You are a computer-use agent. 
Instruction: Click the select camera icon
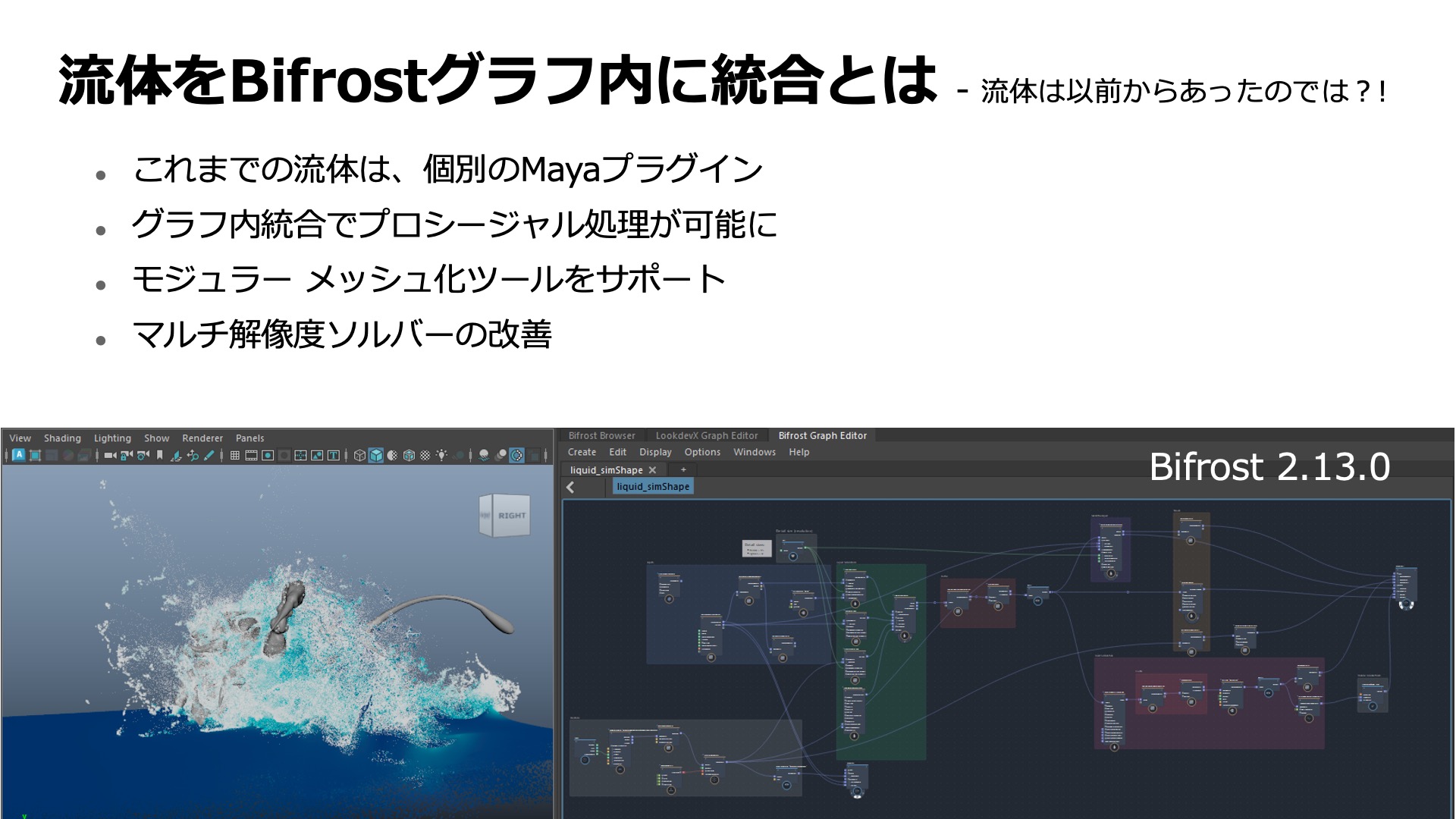110,455
